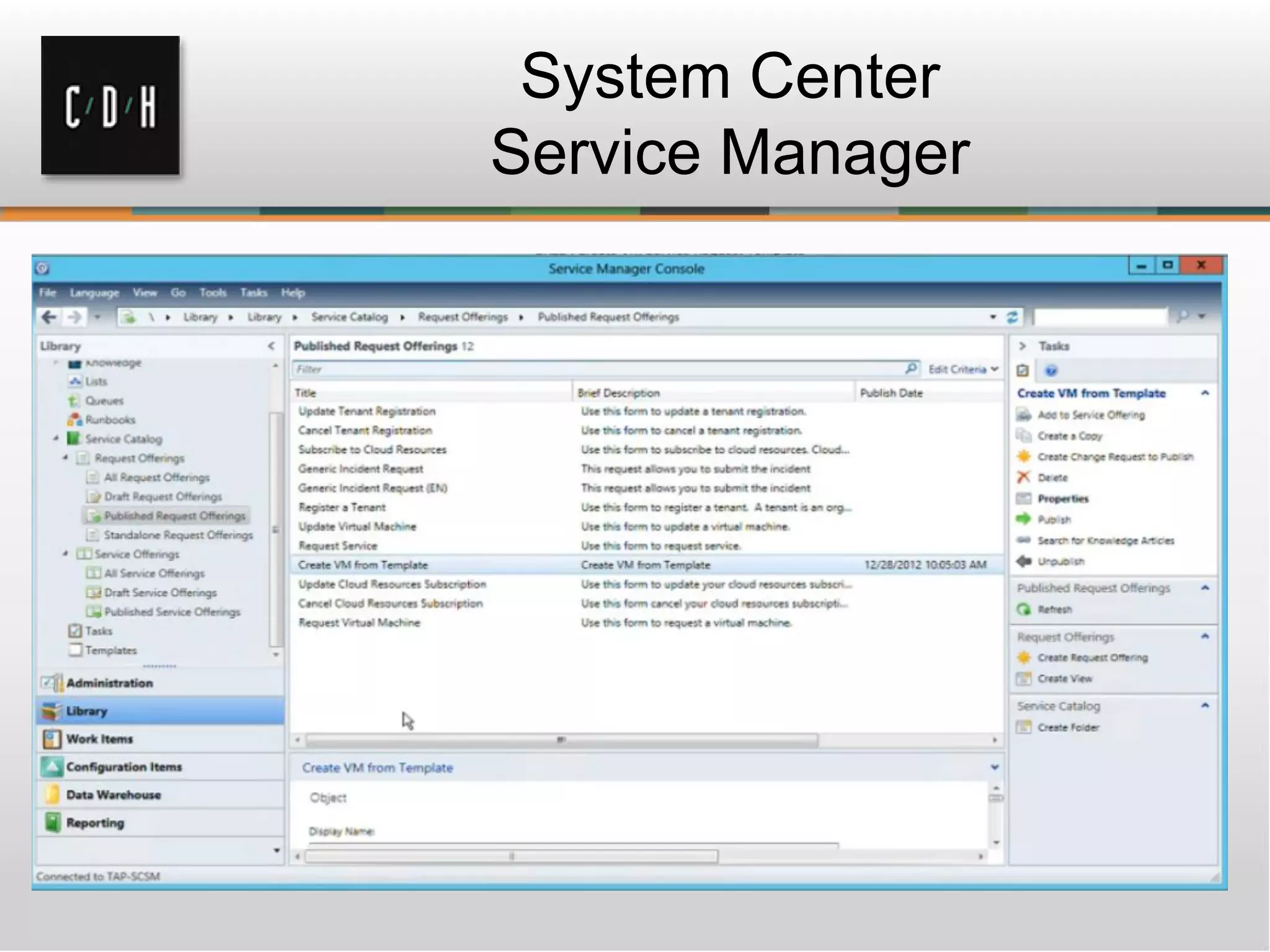The image size is (1270, 952).
Task: Sort by the Publish Date column header
Action: point(928,393)
